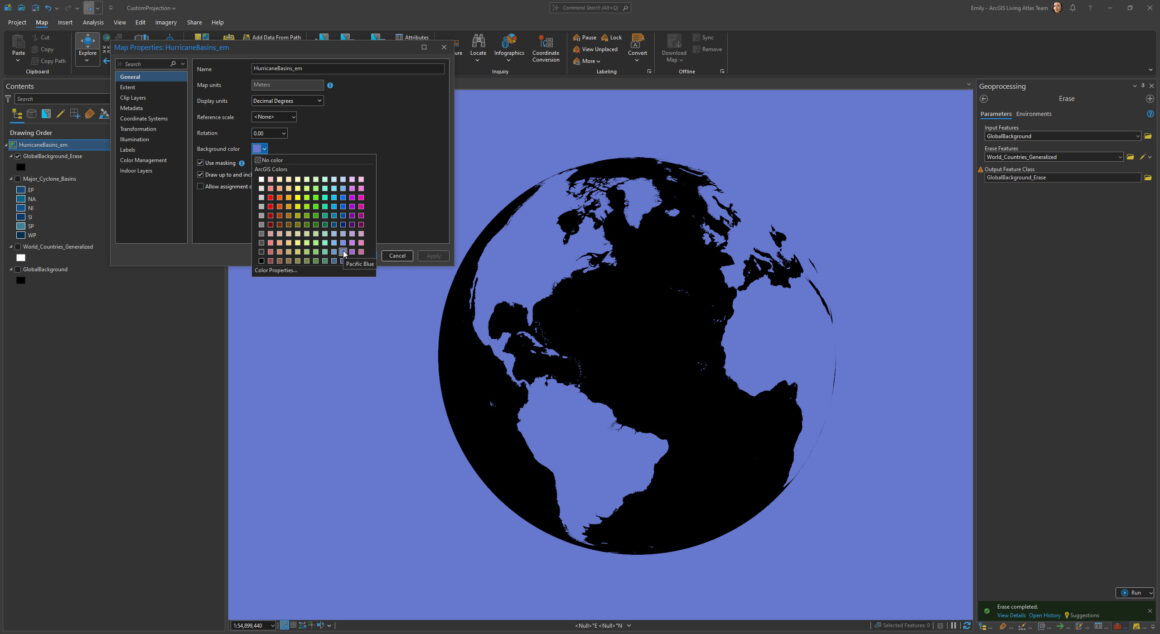Open the Infographics tool

pyautogui.click(x=509, y=46)
